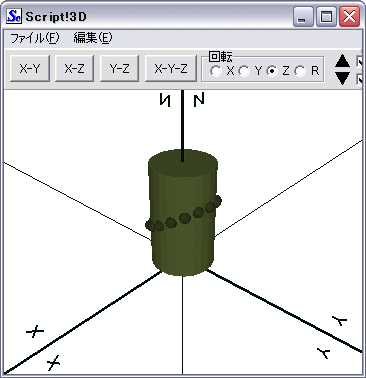Open the 編集(E) menu
366x378 pixels.
pos(93,38)
